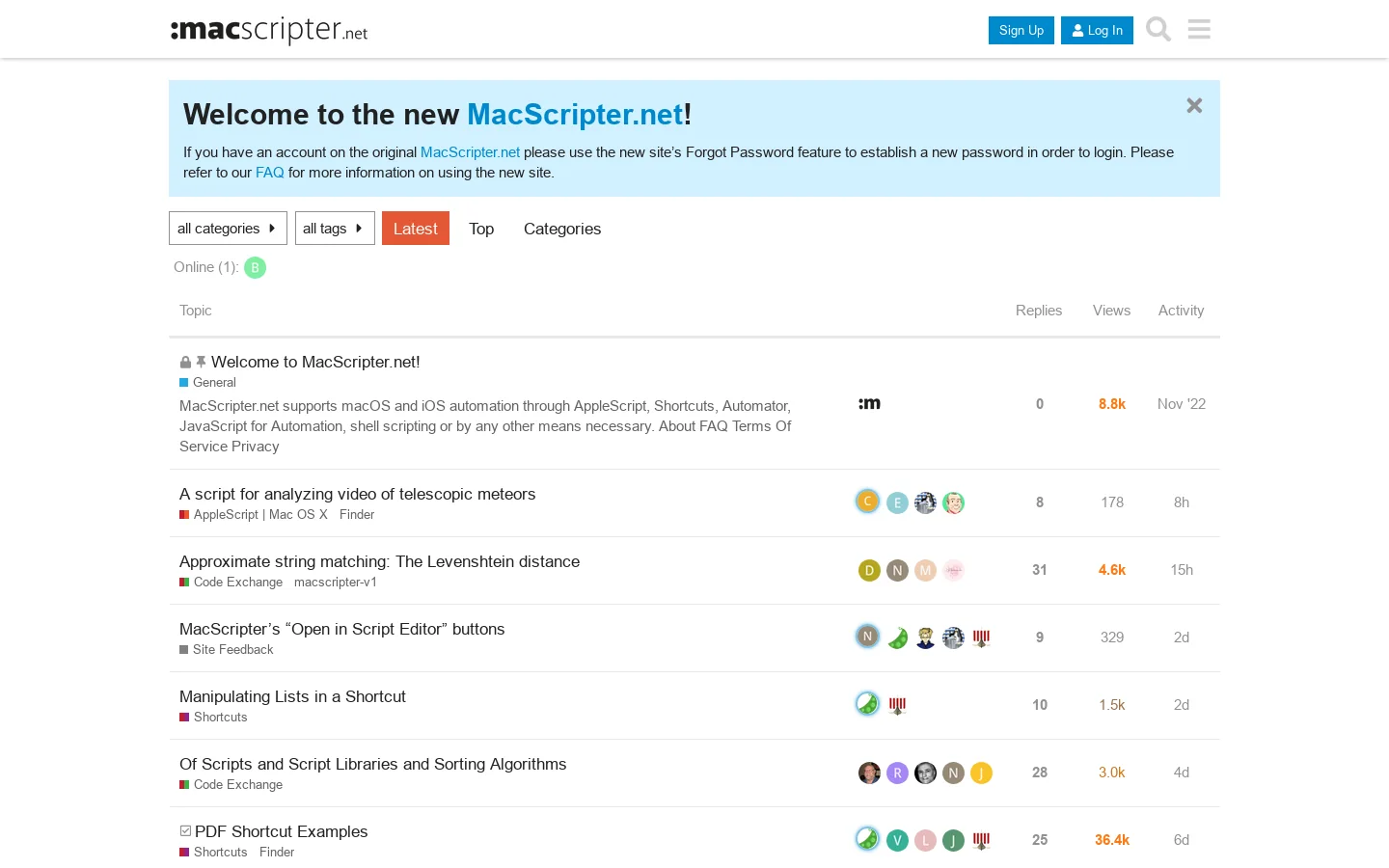
Task: Open the search magnifier icon in header
Action: click(1158, 30)
